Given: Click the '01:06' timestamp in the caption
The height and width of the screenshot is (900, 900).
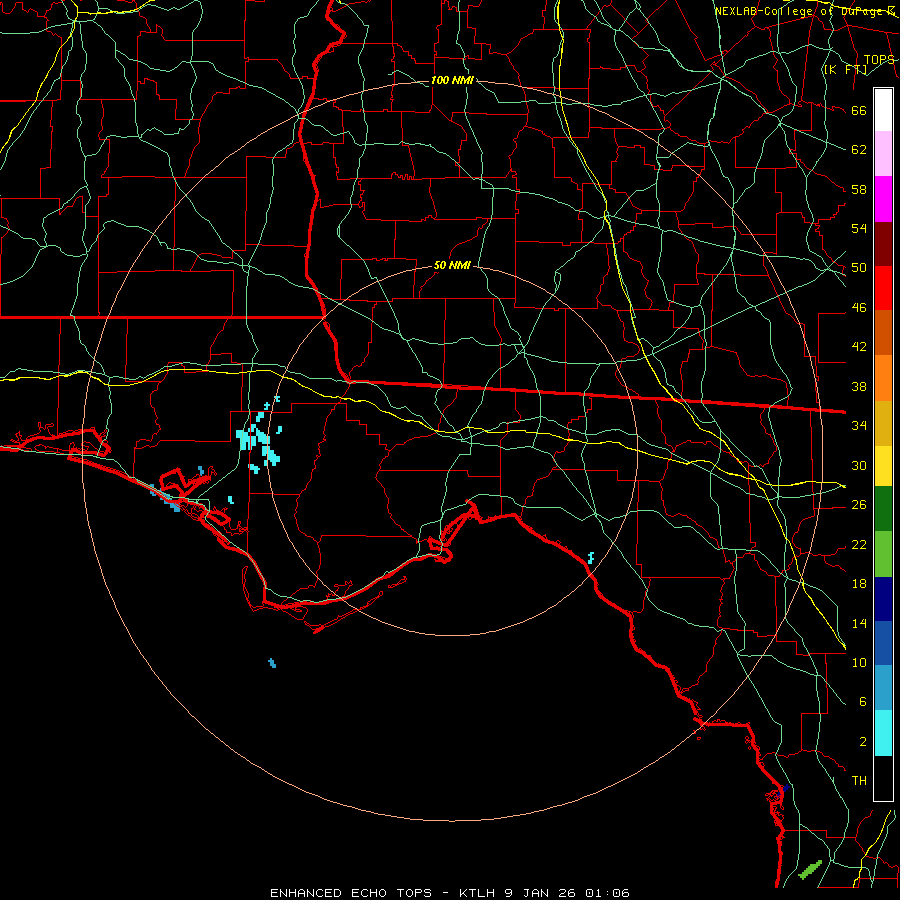Looking at the screenshot, I should [x=607, y=893].
